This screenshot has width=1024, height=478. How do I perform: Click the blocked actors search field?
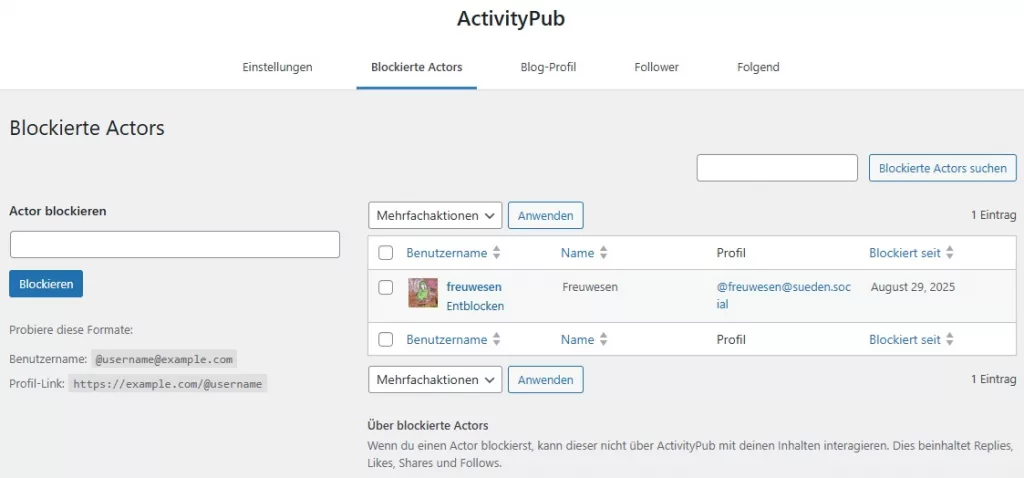coord(777,168)
